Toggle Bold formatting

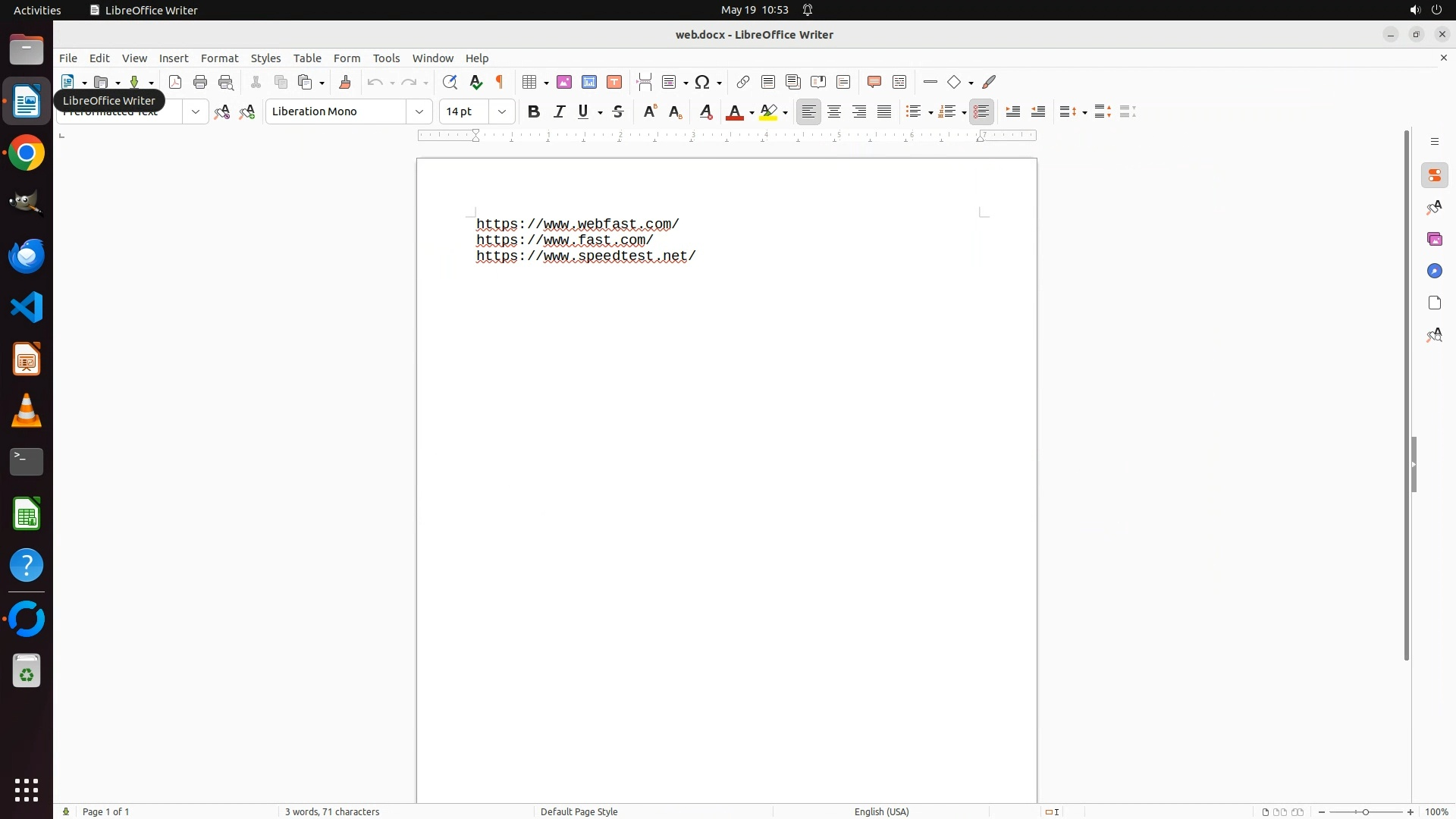(x=534, y=111)
